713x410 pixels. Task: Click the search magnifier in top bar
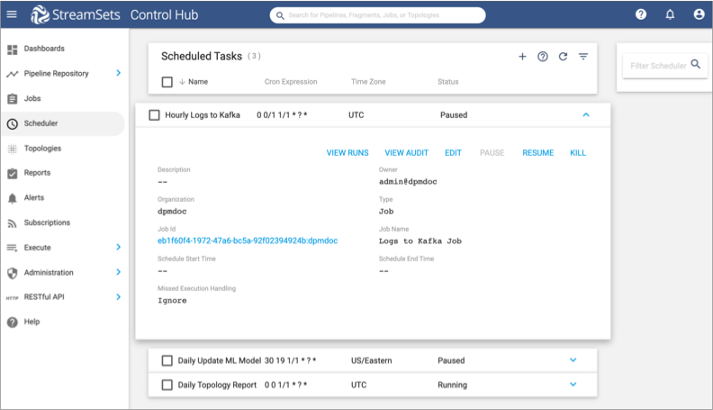[280, 15]
